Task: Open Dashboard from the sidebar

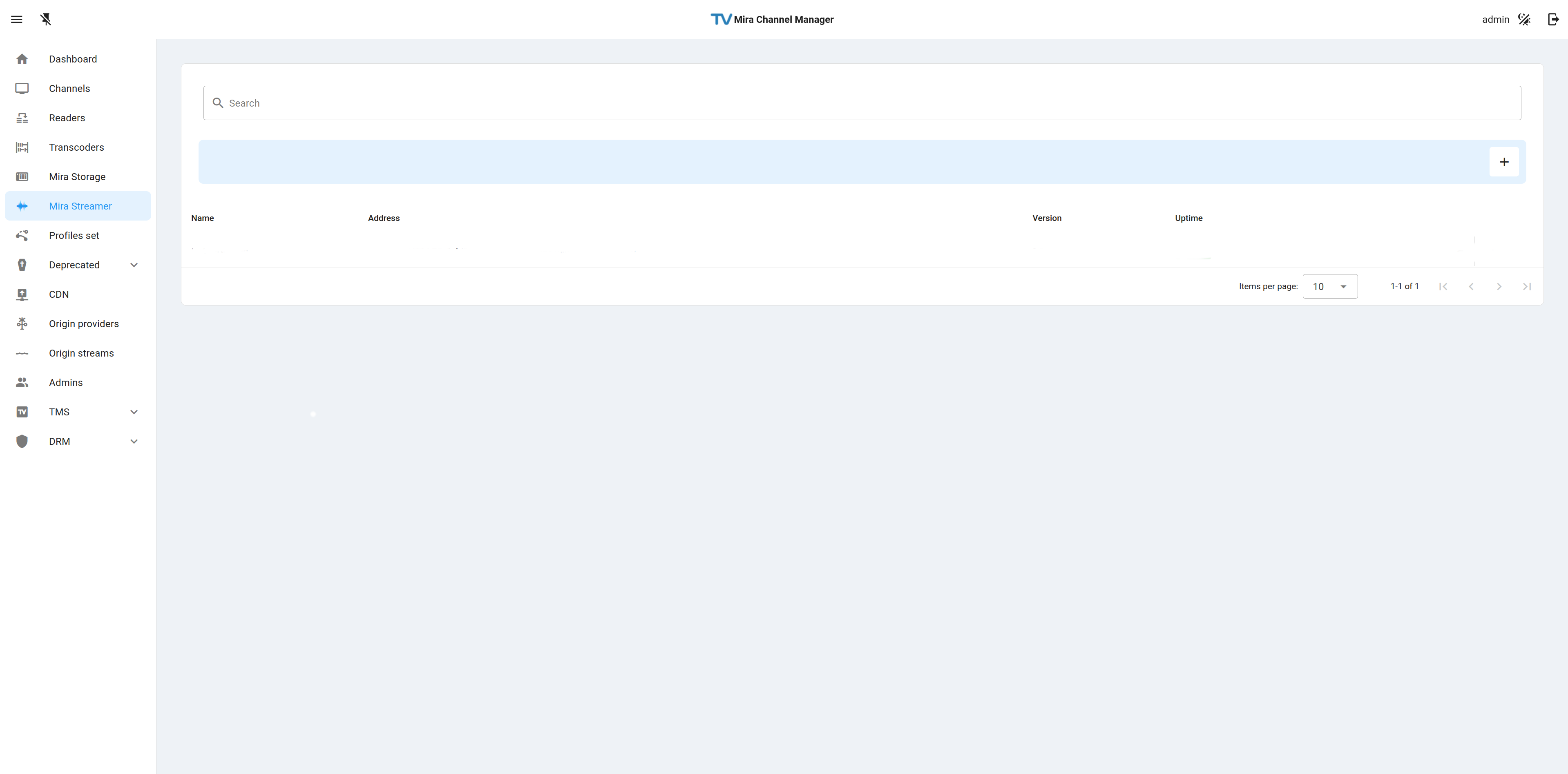Action: tap(72, 59)
